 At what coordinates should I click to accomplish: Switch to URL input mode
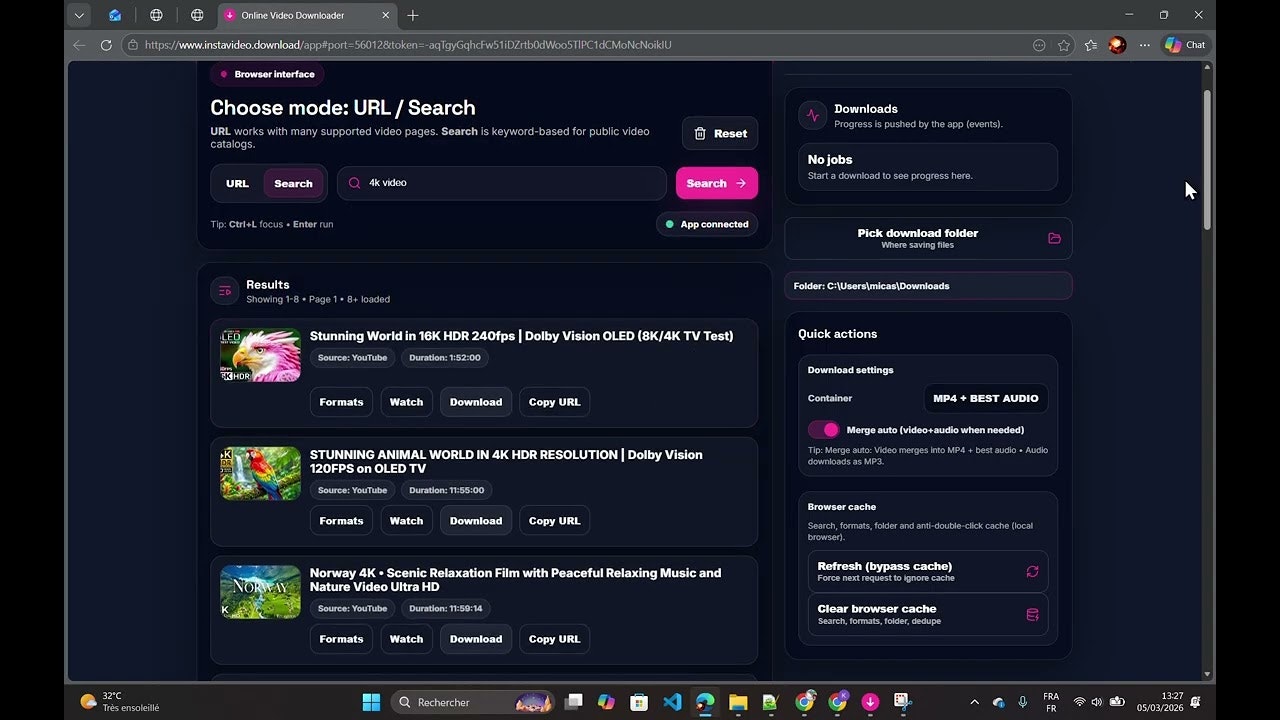point(237,183)
